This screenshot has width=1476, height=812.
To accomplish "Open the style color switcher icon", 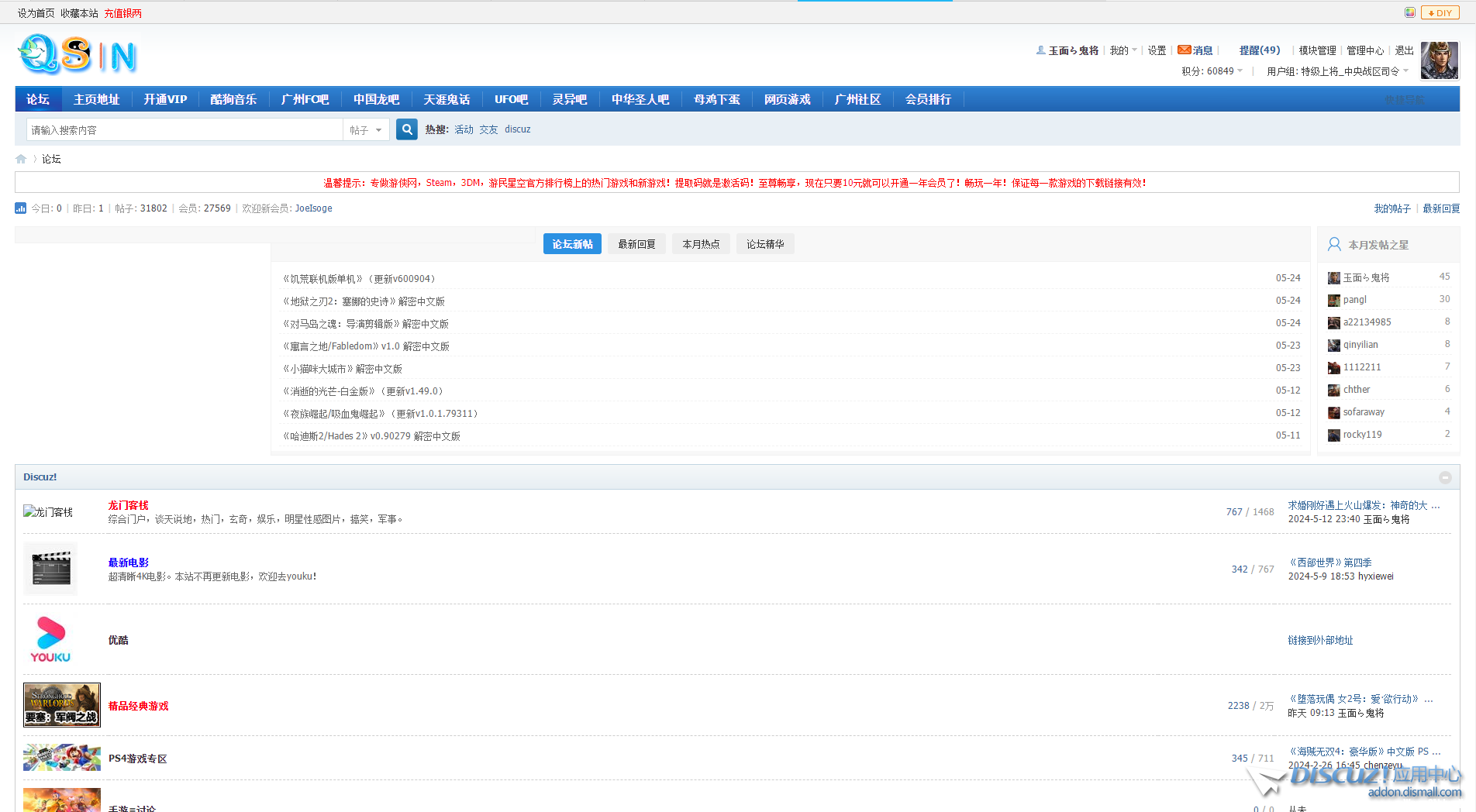I will click(x=1410, y=12).
